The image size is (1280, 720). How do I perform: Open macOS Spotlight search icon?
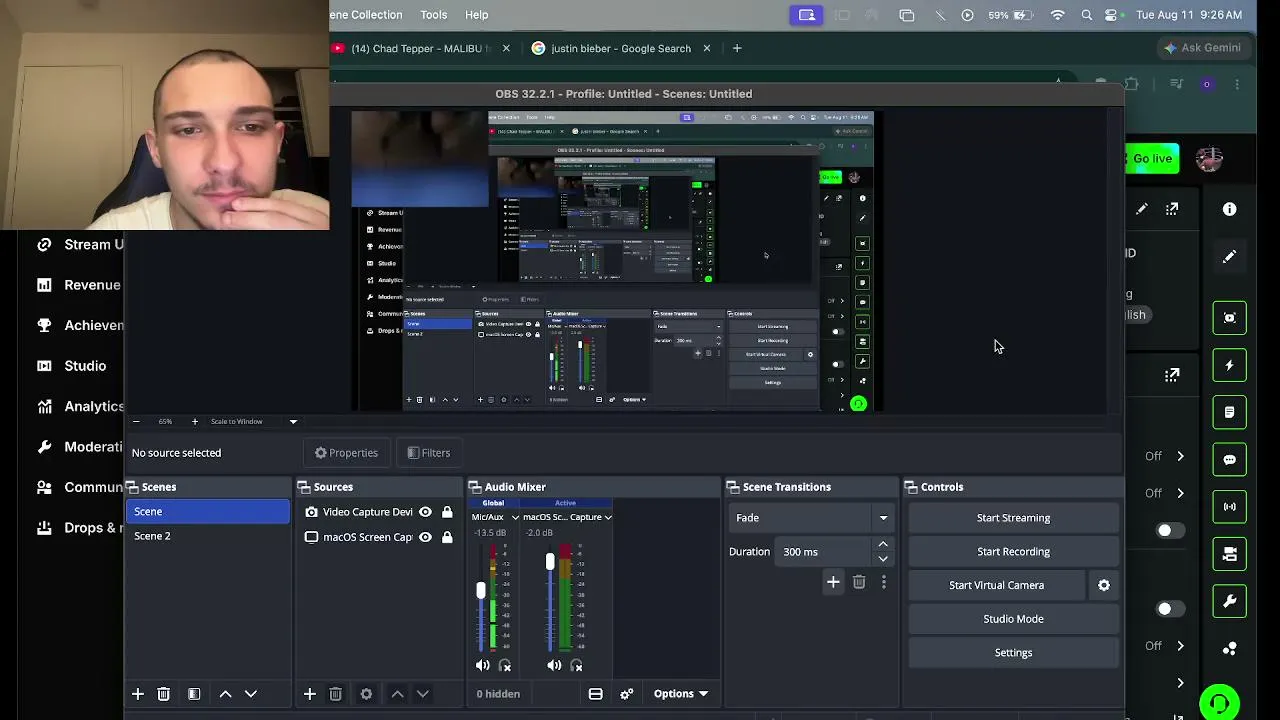coord(1087,15)
